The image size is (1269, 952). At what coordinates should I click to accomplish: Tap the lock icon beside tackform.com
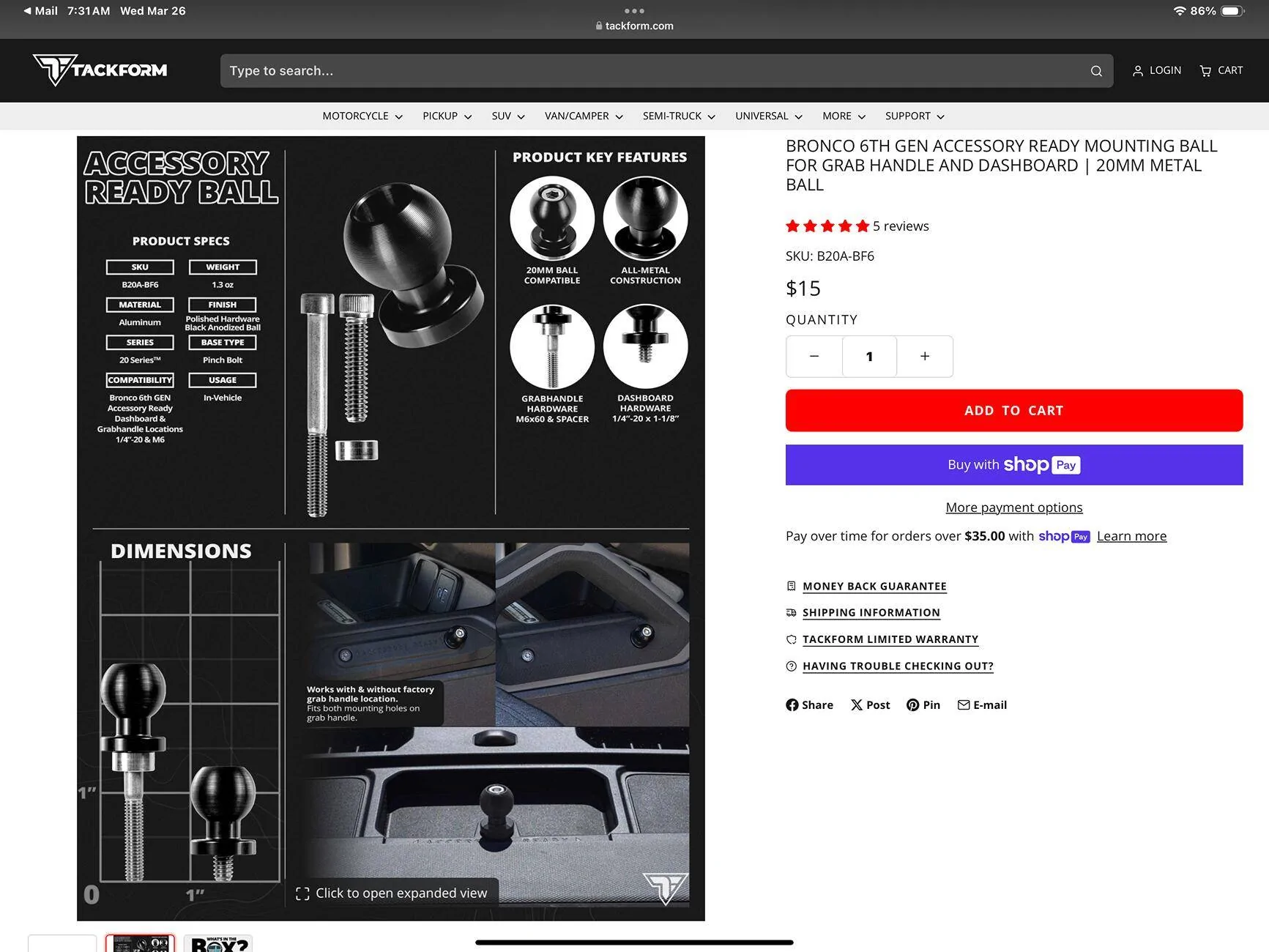point(599,26)
